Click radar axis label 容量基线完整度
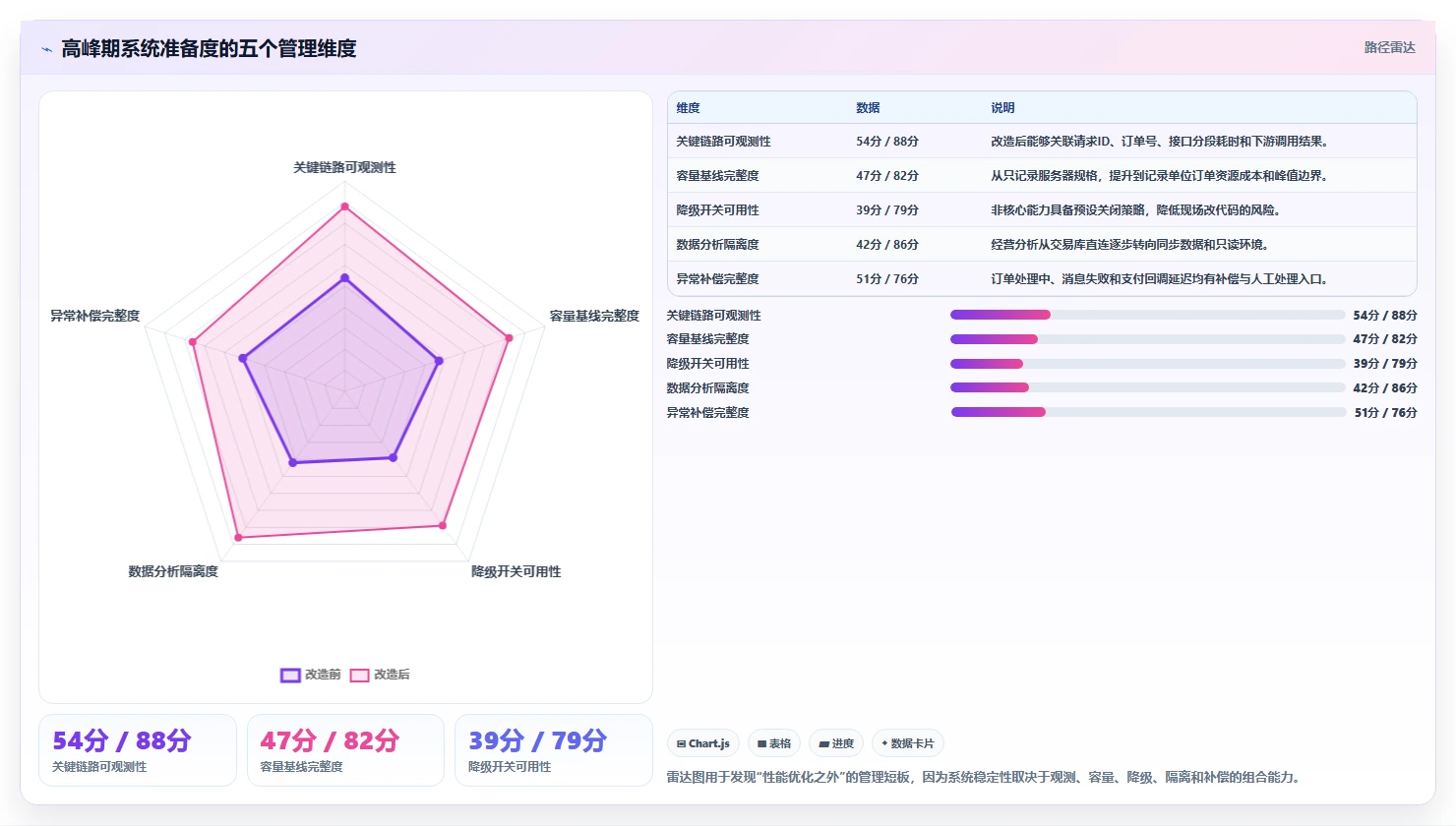1456x826 pixels. click(x=594, y=316)
